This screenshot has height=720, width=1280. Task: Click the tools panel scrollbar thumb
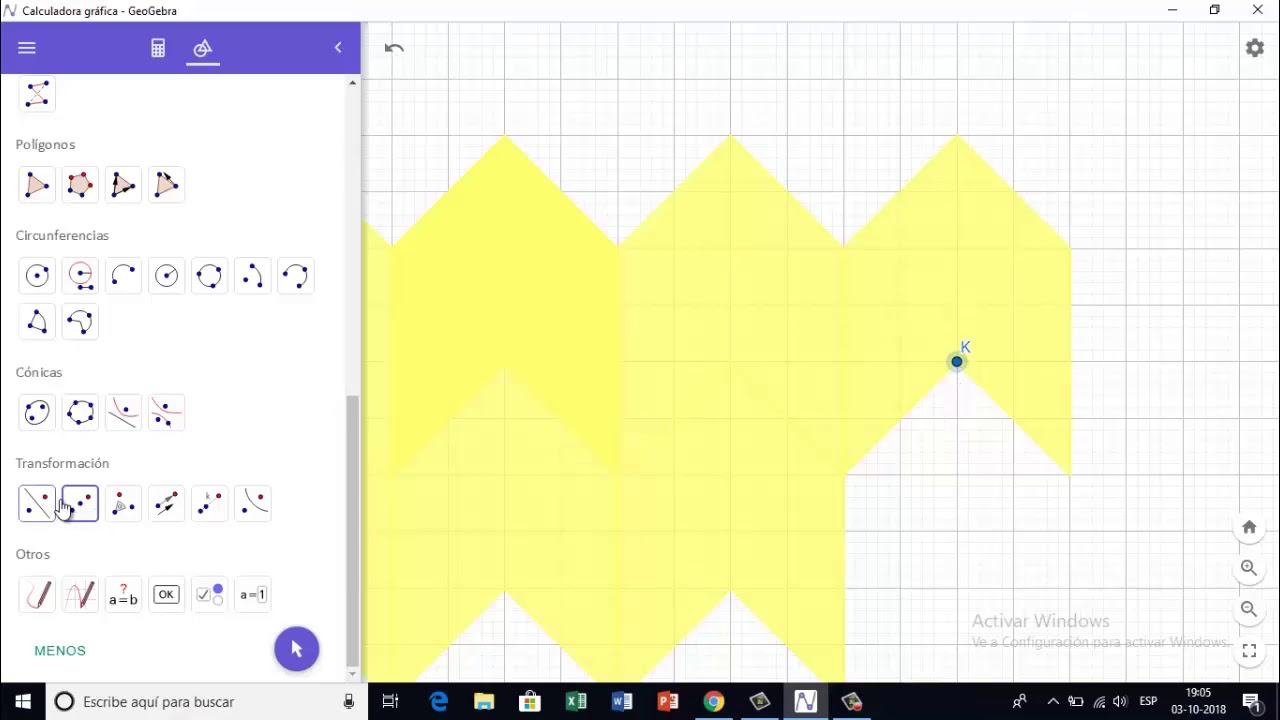click(352, 530)
